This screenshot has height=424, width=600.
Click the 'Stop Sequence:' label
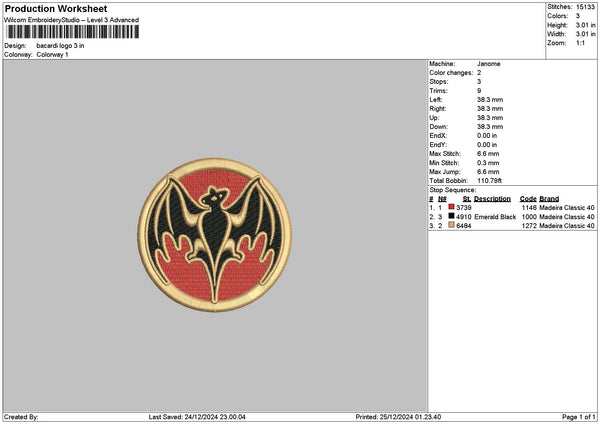pos(453,190)
